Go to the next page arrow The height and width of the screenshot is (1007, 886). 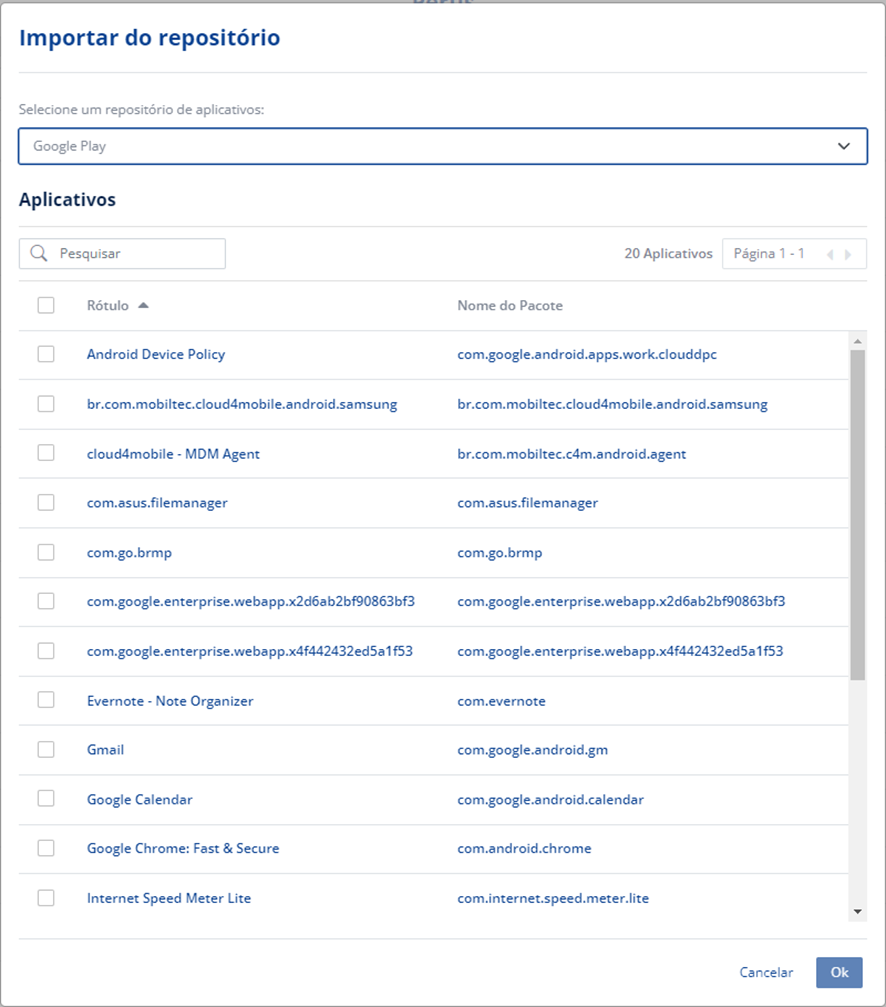point(849,254)
